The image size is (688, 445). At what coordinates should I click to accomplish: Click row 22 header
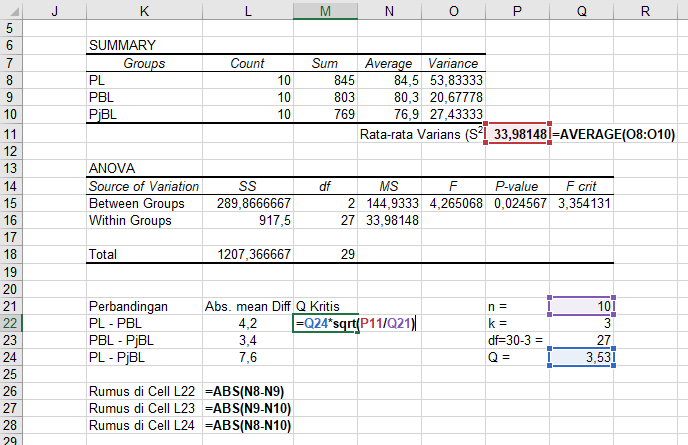click(x=10, y=322)
